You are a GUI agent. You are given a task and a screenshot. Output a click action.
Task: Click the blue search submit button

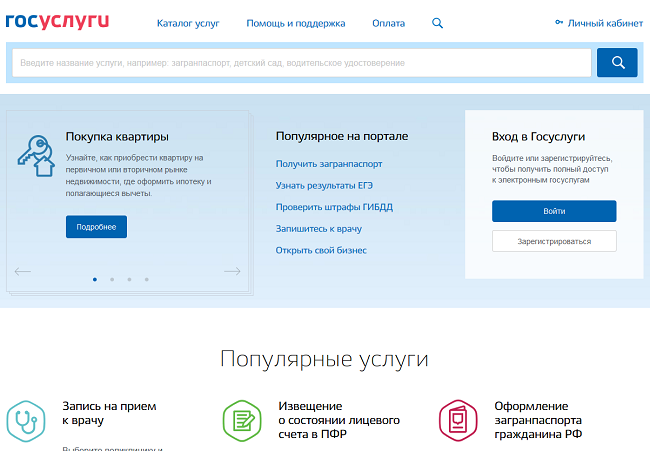(x=617, y=63)
